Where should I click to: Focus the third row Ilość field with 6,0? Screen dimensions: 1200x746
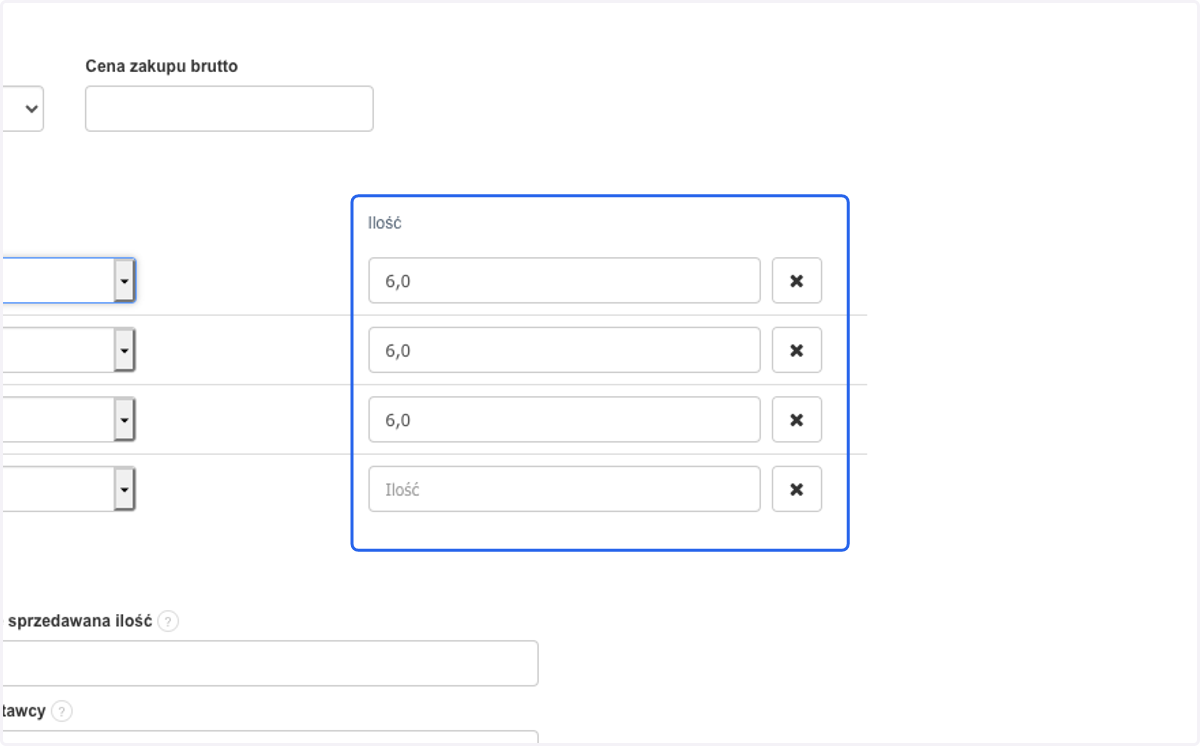[x=564, y=420]
